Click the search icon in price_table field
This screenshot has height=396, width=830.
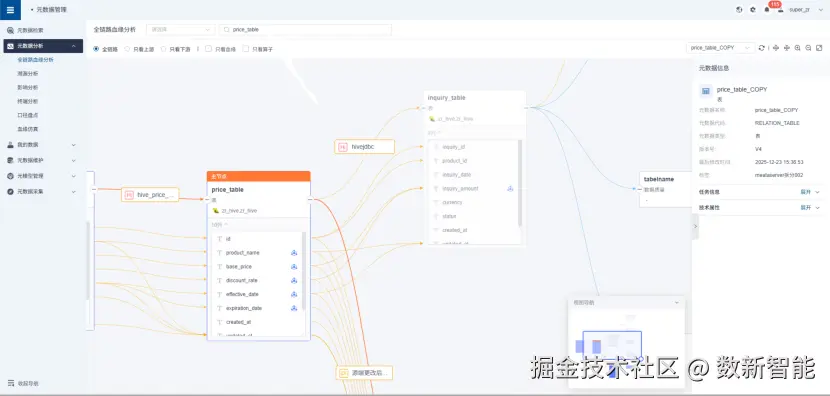(x=227, y=30)
